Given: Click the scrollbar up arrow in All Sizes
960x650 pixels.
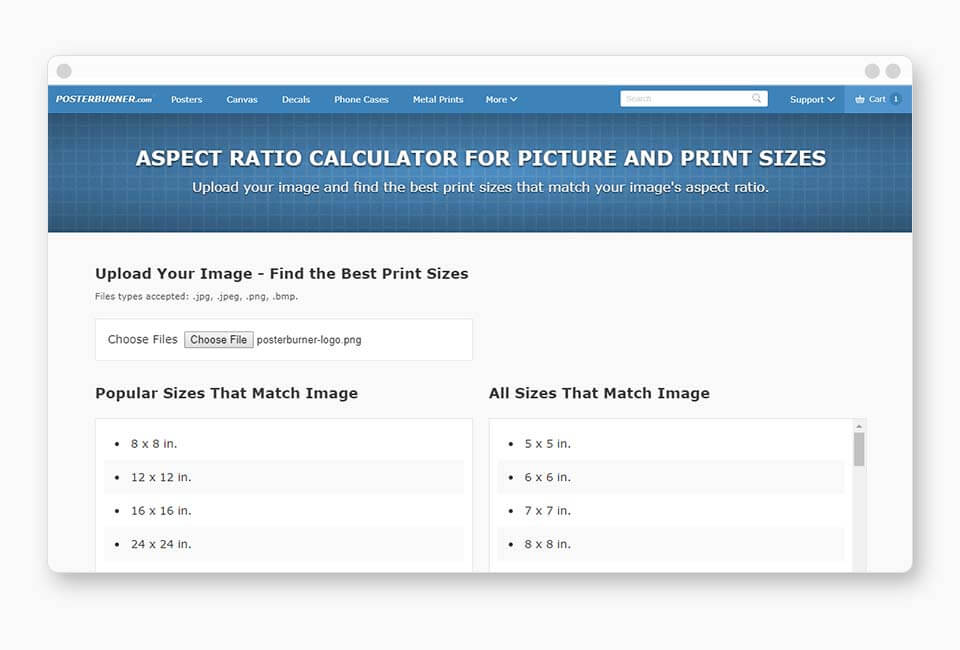Looking at the screenshot, I should click(x=859, y=425).
